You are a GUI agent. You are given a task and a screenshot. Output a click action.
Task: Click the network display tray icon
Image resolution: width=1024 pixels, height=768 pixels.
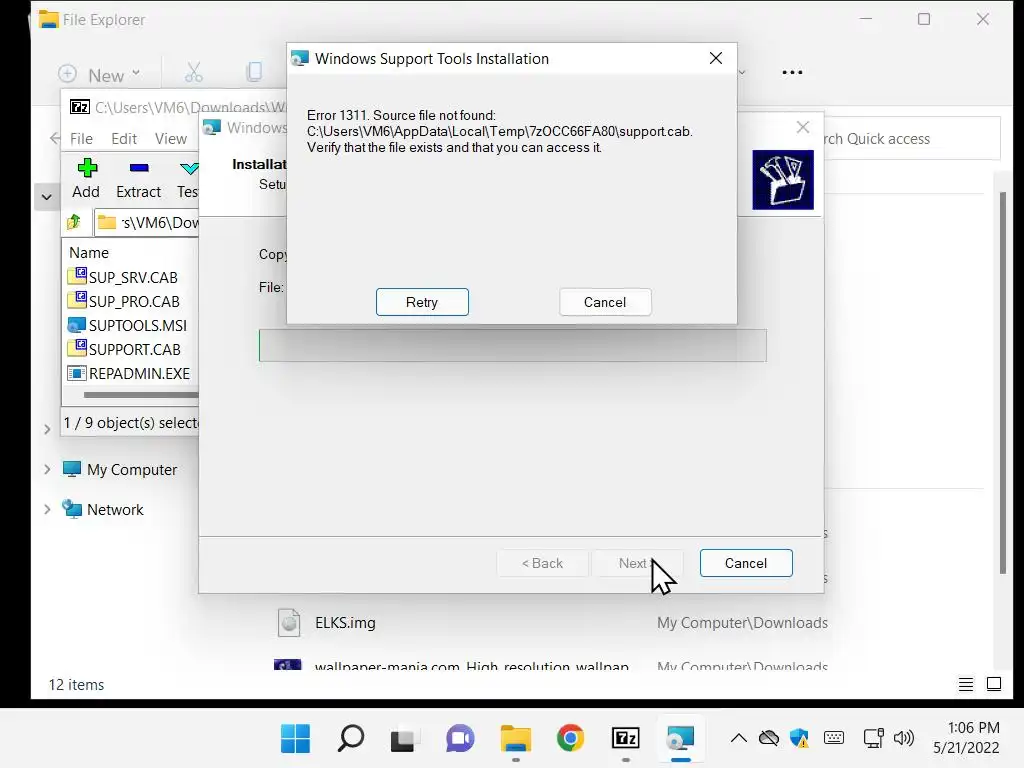tap(873, 739)
